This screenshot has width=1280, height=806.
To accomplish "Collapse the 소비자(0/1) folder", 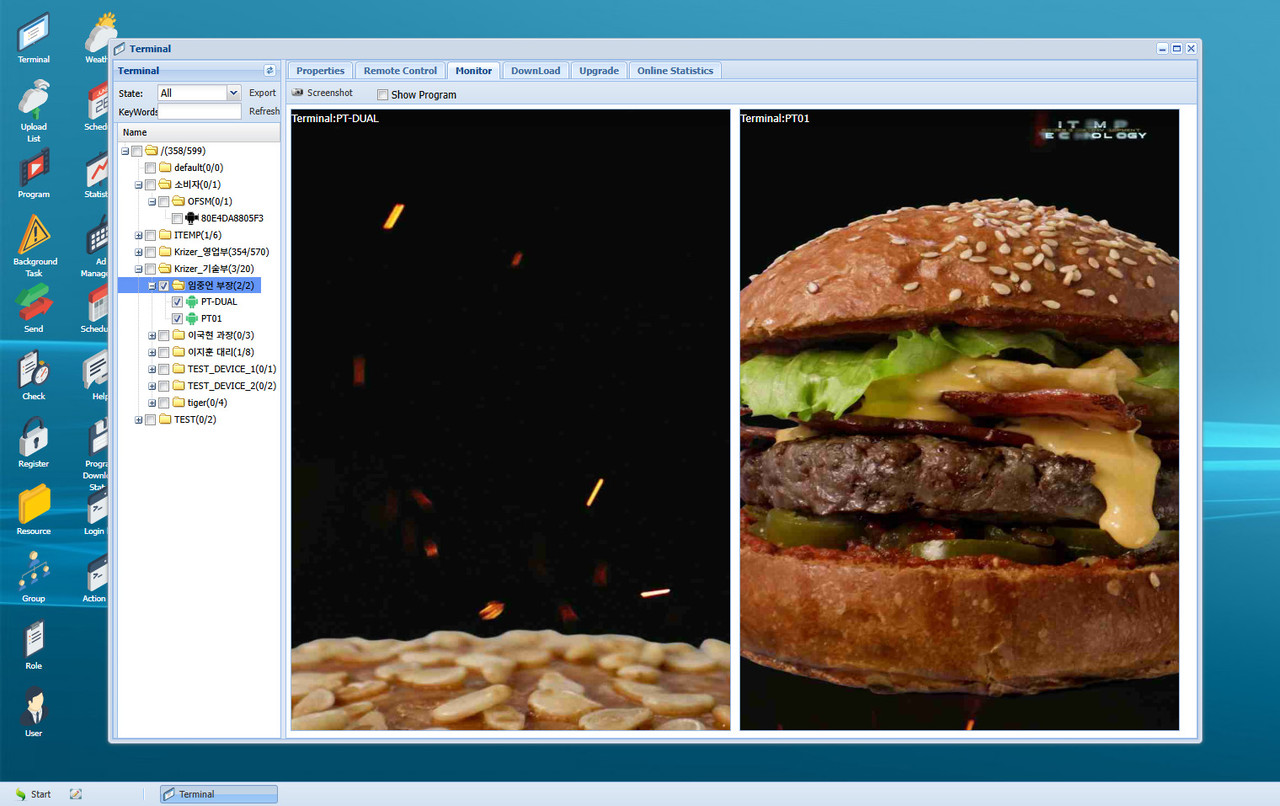I will coord(139,185).
